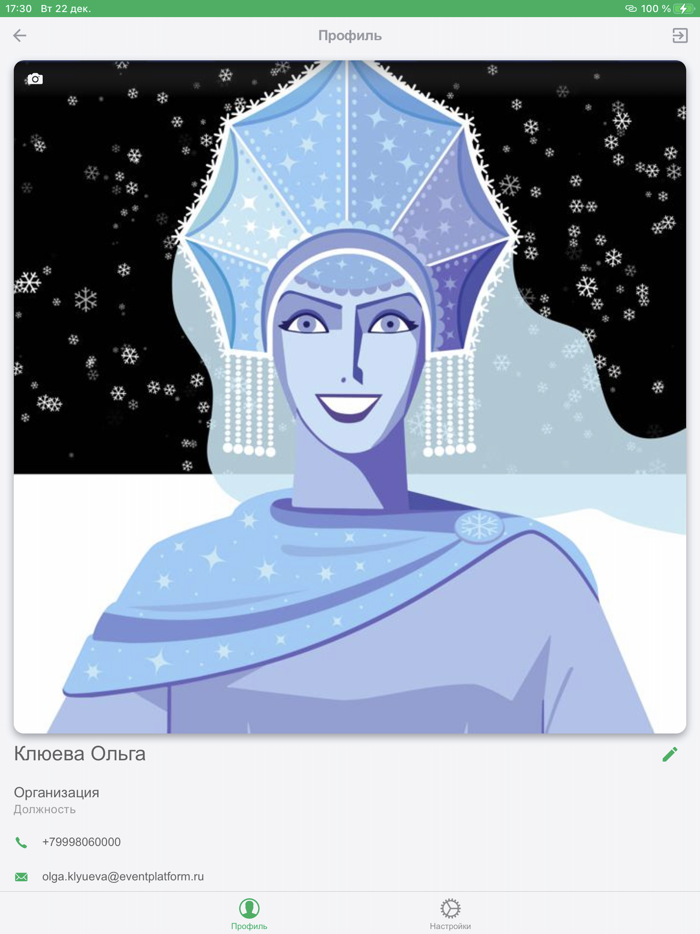Tap the 17:30 clock in status bar
700x934 pixels.
[18, 9]
